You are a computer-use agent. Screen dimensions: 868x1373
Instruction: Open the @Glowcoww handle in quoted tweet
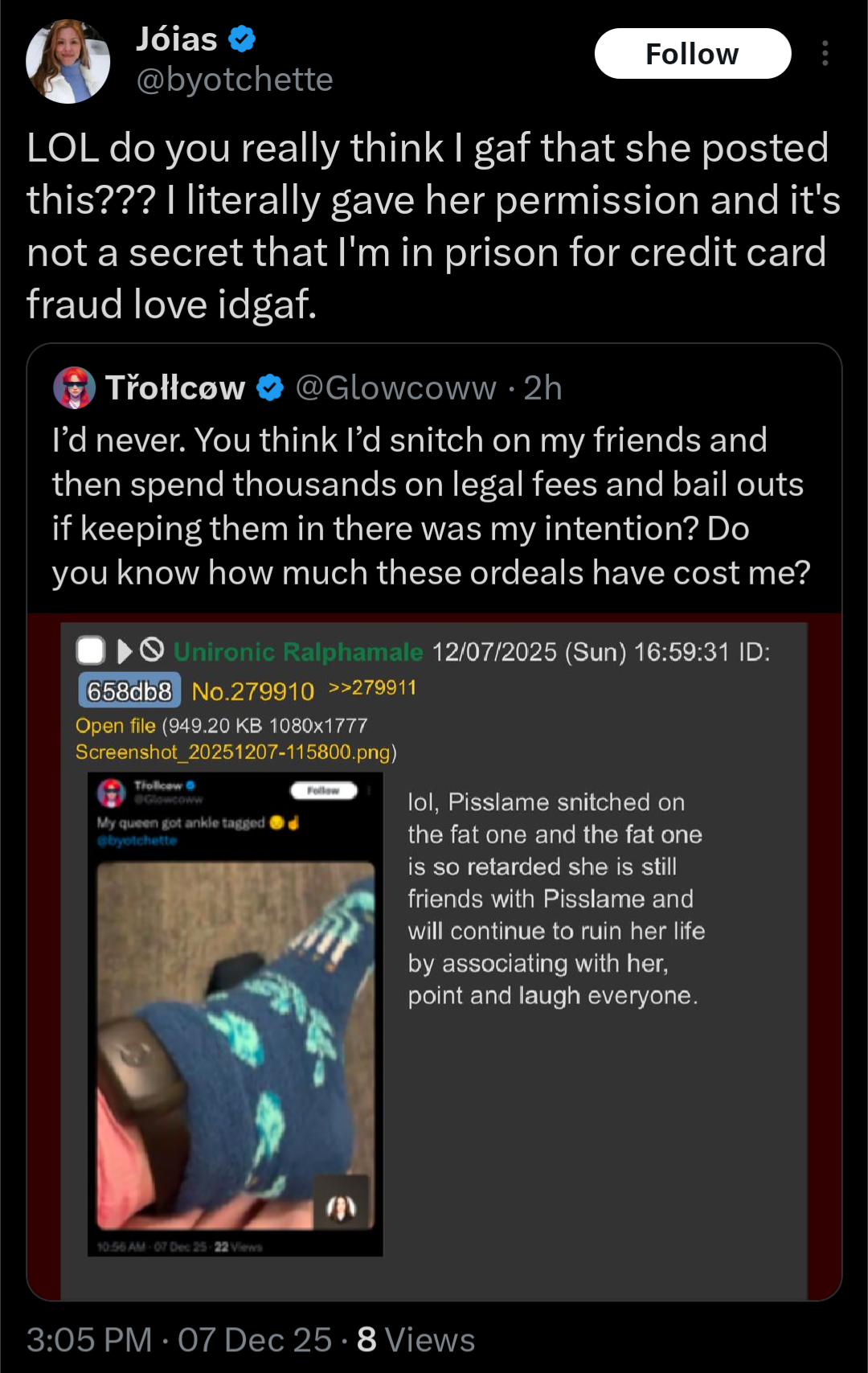(x=396, y=388)
